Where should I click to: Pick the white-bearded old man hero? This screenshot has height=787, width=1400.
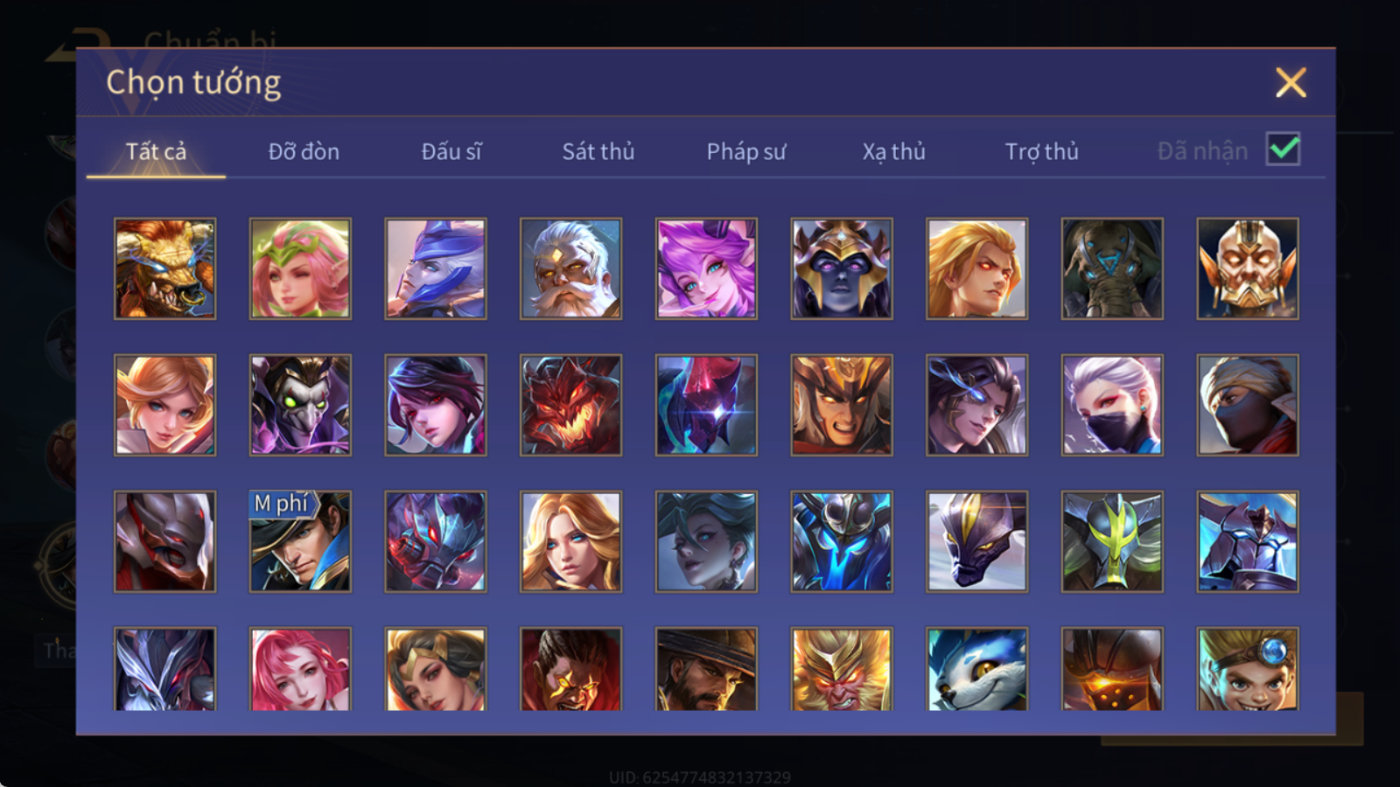571,269
